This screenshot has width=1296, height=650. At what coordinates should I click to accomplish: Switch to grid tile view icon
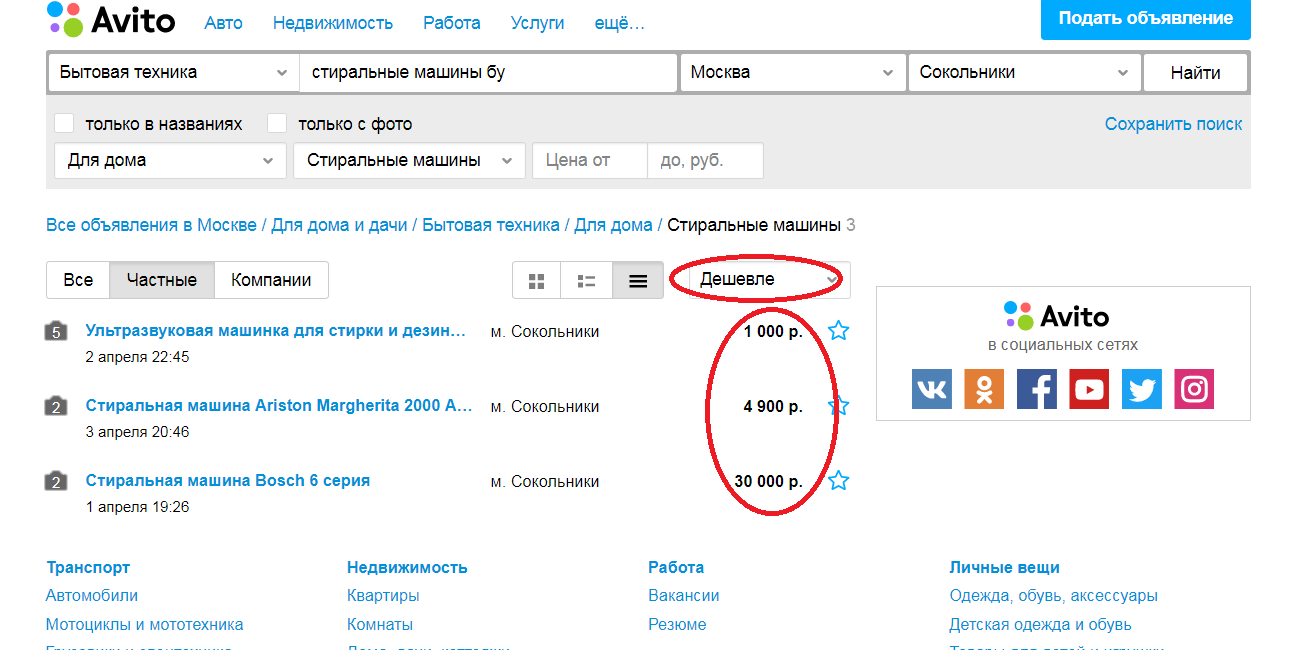point(537,280)
